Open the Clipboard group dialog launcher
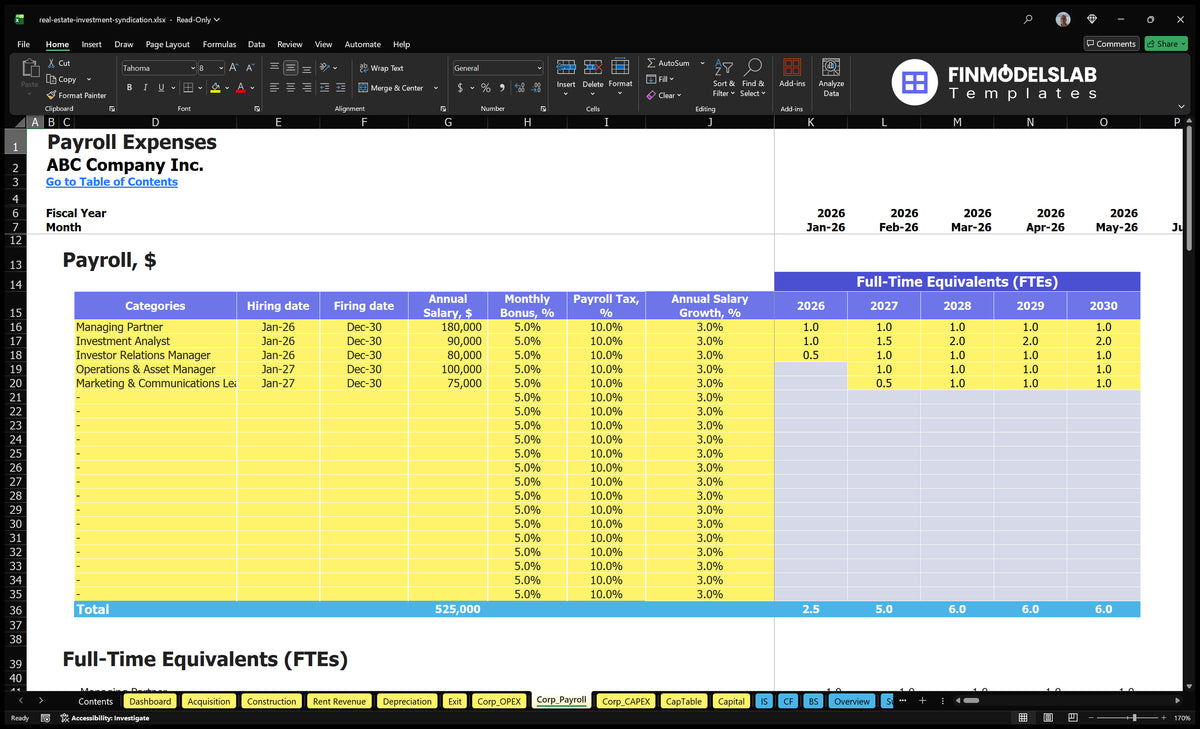Screen dimensions: 1200x729 [111, 108]
